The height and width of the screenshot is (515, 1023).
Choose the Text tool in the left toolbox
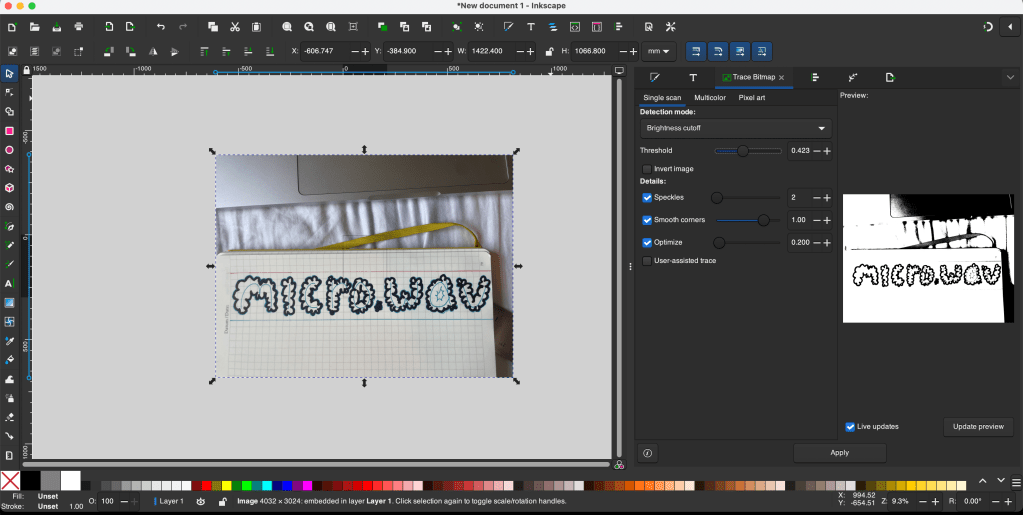[x=10, y=284]
